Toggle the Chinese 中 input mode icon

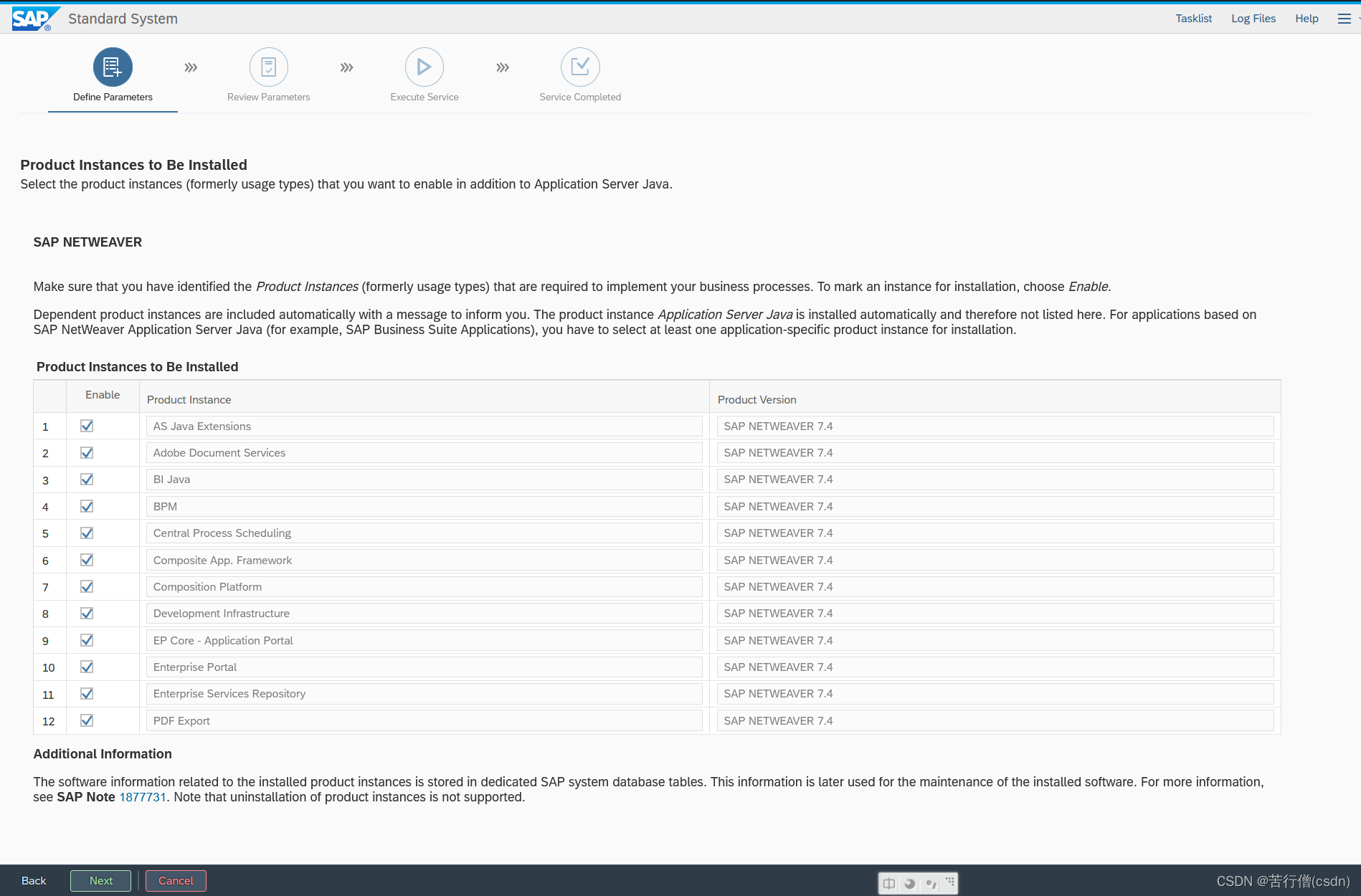click(889, 883)
